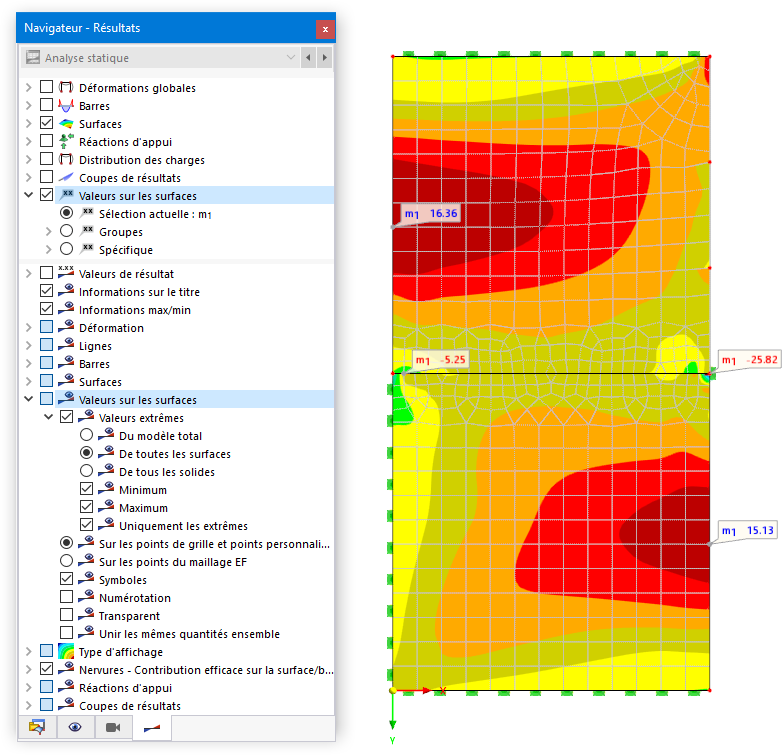Click the upper Coupes de résultats icon
The height and width of the screenshot is (755, 782).
(66, 177)
